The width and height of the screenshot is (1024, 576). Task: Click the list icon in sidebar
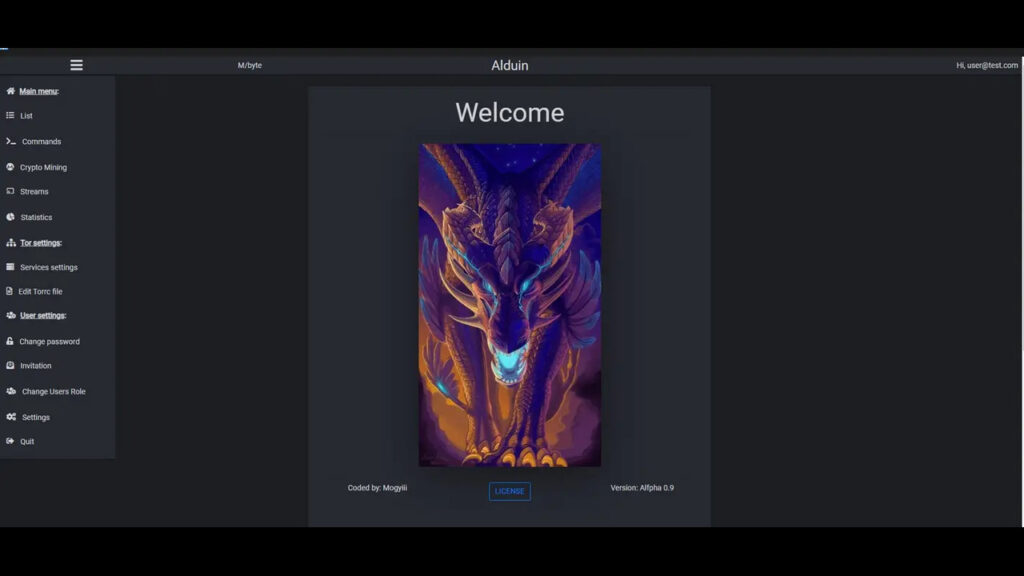coord(10,115)
